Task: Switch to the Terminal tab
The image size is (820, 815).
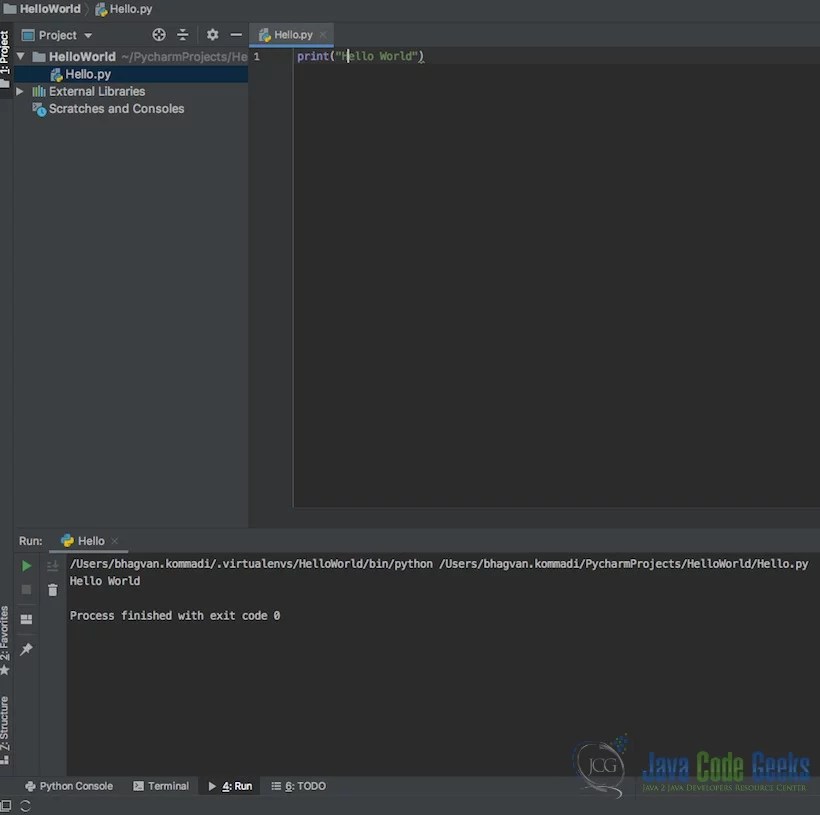Action: coord(167,786)
